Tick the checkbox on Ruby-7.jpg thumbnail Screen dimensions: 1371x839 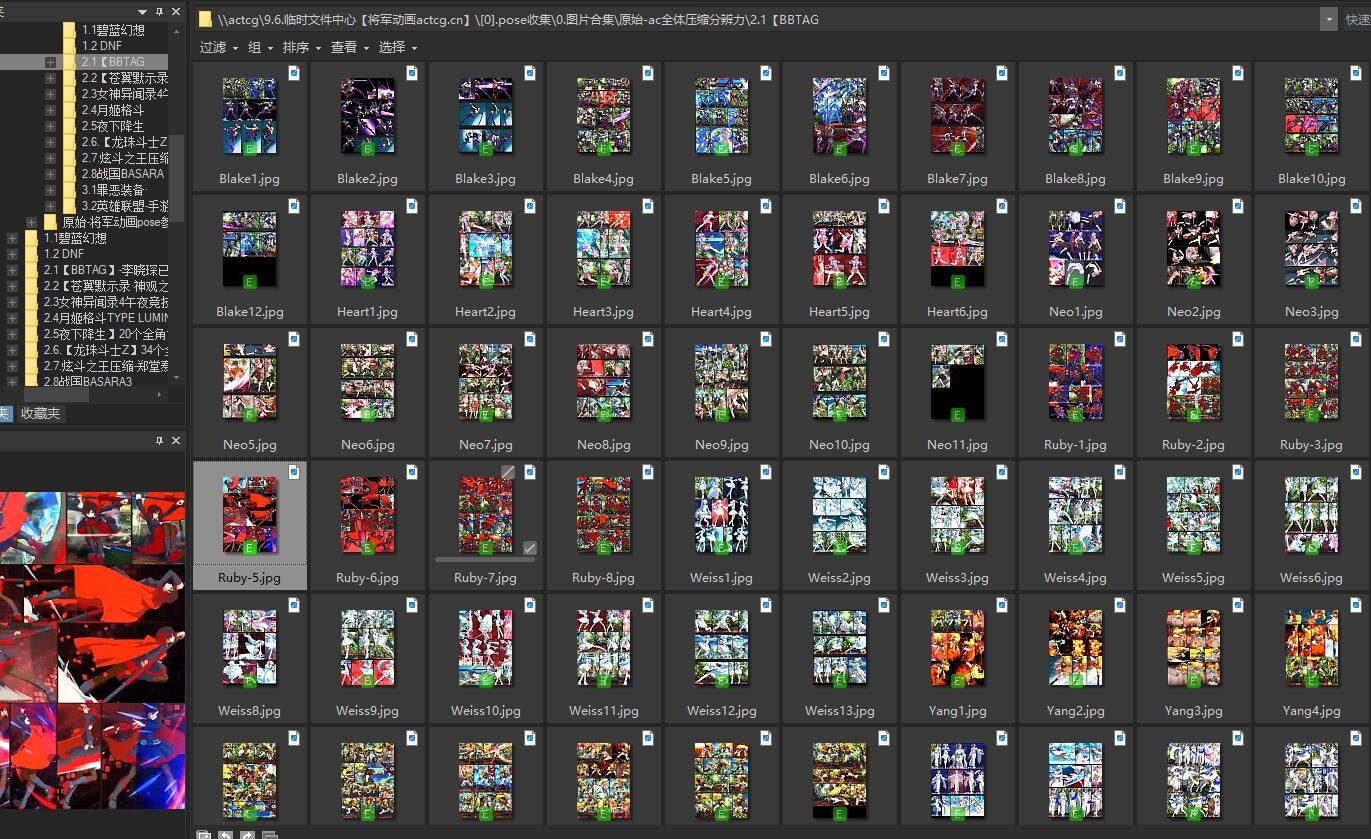[x=530, y=548]
